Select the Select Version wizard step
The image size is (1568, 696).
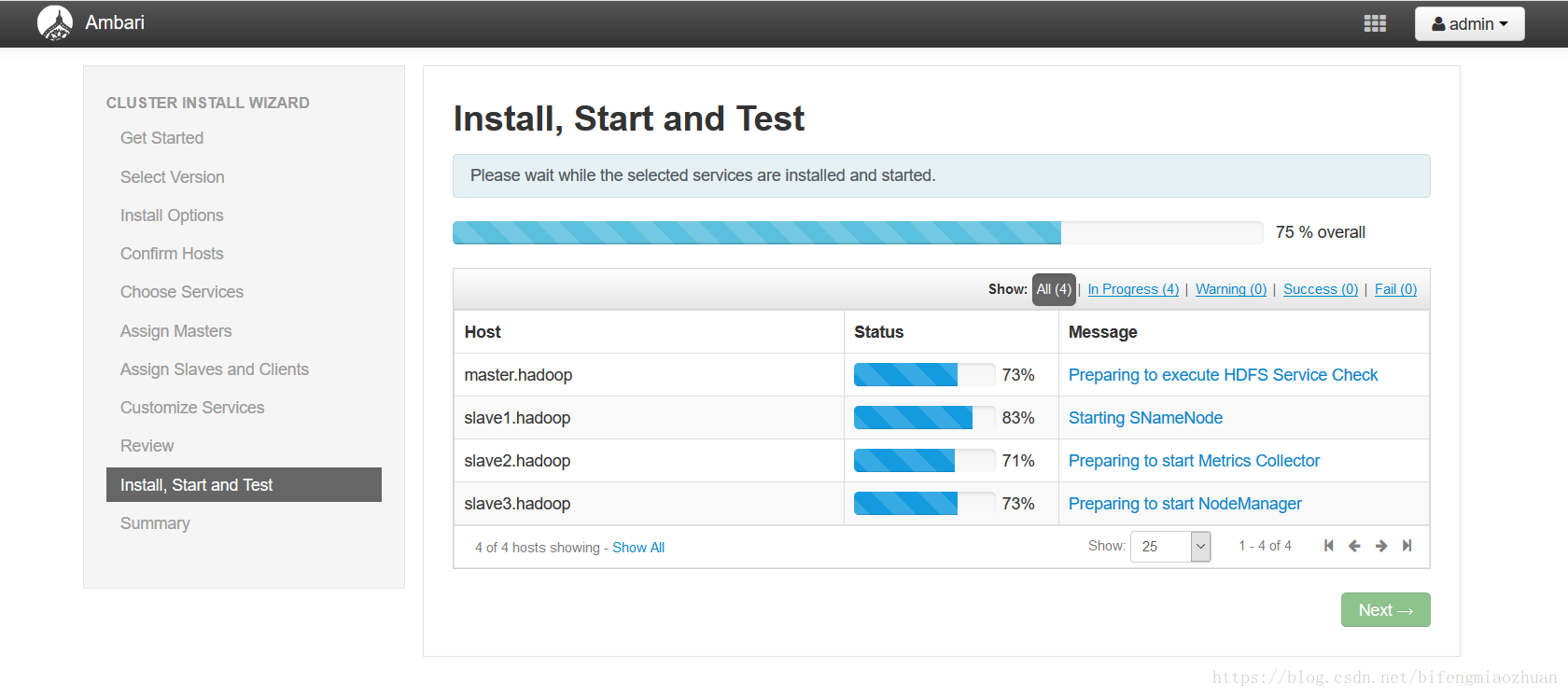tap(172, 177)
